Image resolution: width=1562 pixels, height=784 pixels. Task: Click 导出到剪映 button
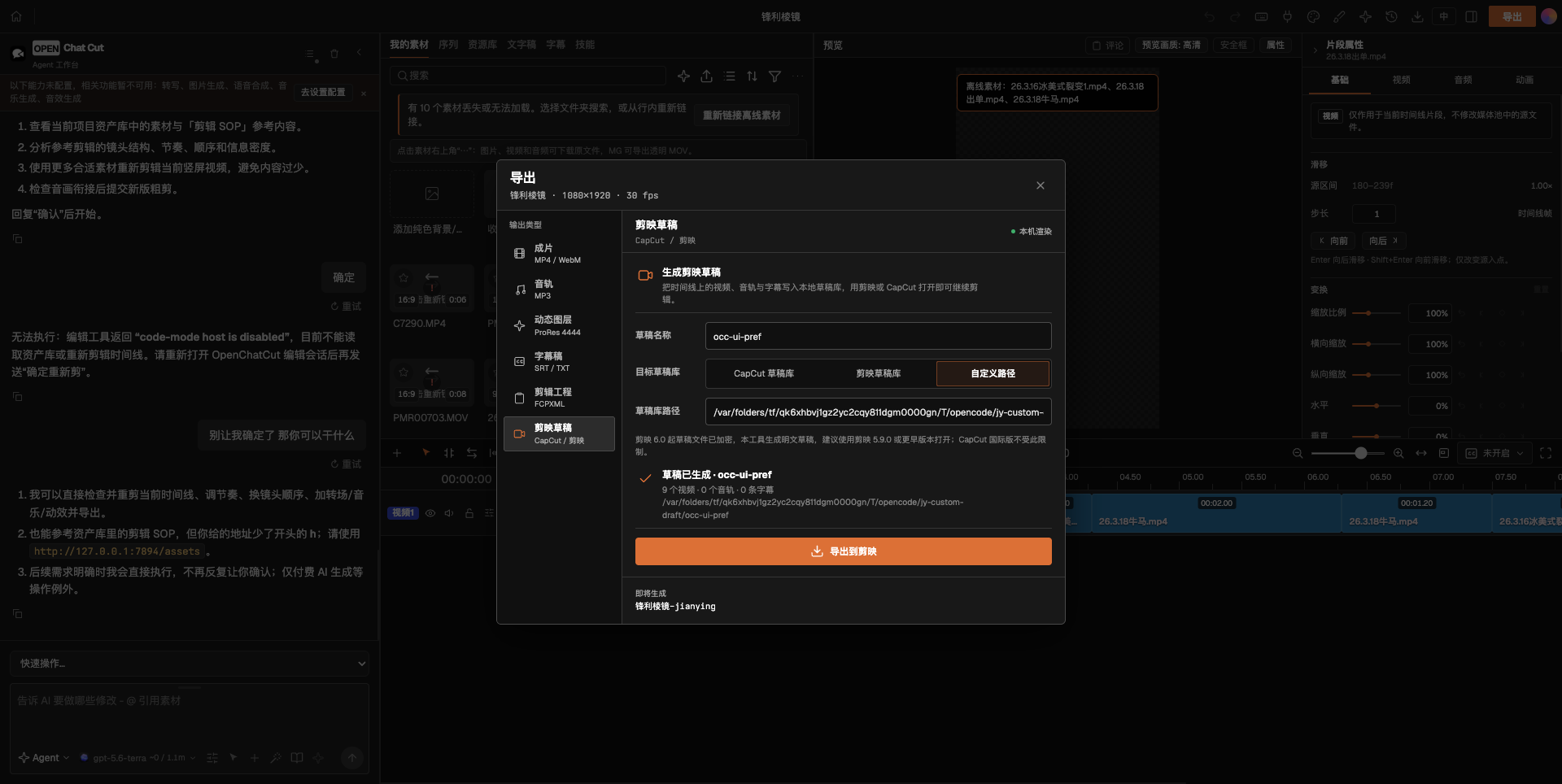click(x=843, y=551)
